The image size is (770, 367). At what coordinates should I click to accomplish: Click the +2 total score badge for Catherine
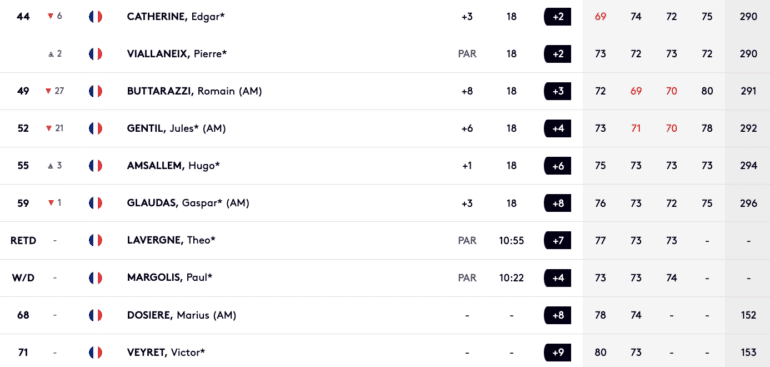coord(557,17)
